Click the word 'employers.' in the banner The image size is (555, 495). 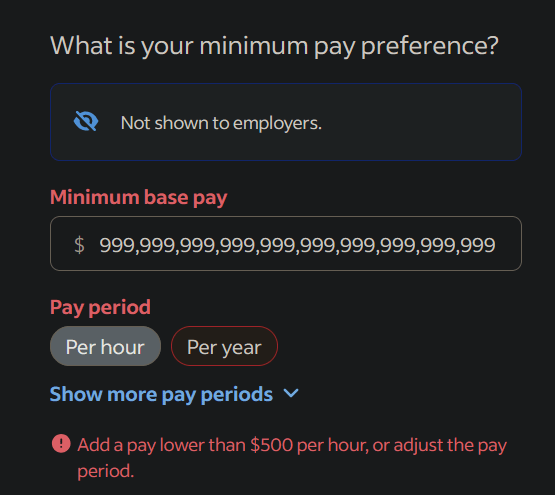[x=277, y=123]
